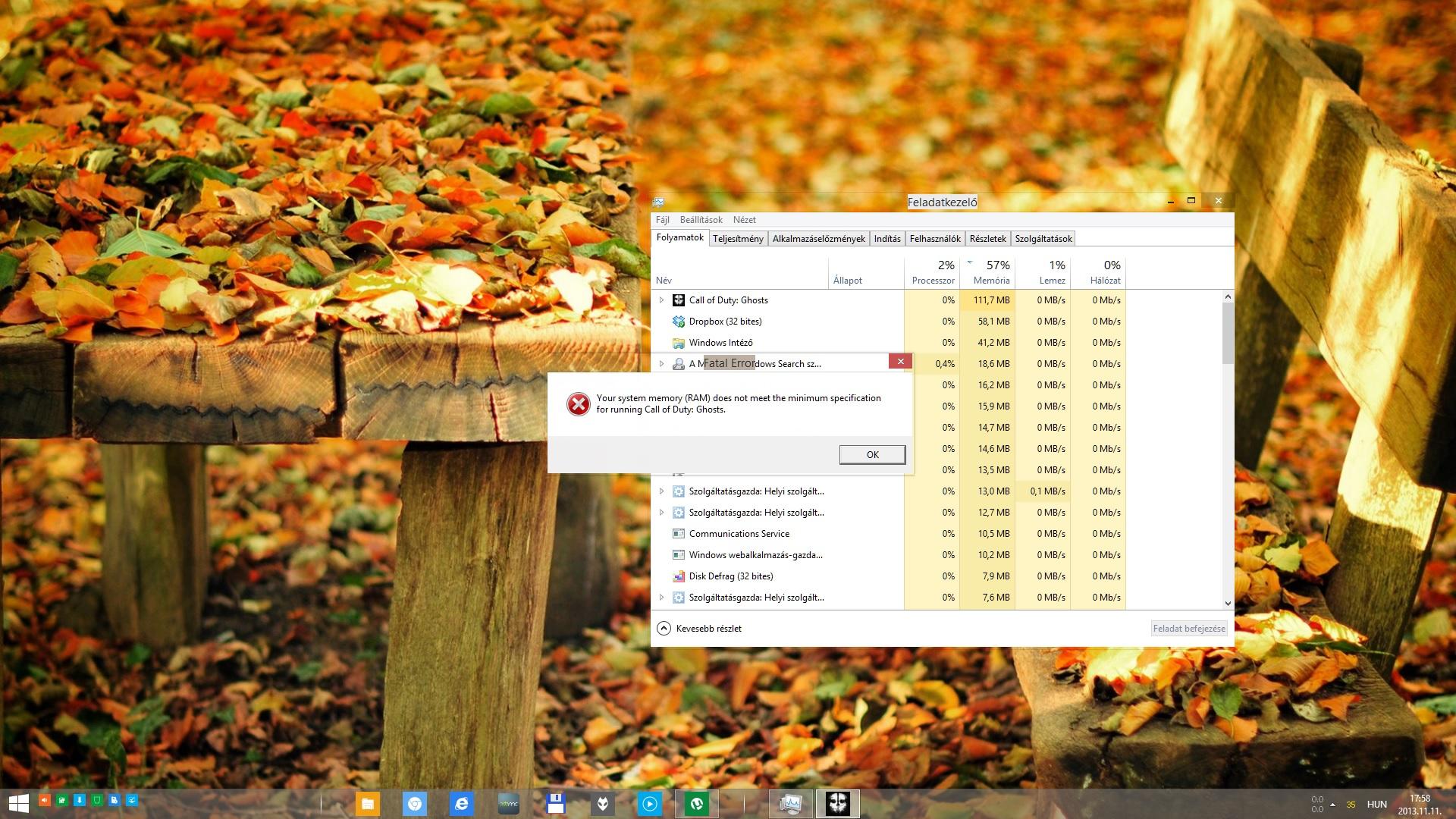Open the Indítás tab

(887, 239)
